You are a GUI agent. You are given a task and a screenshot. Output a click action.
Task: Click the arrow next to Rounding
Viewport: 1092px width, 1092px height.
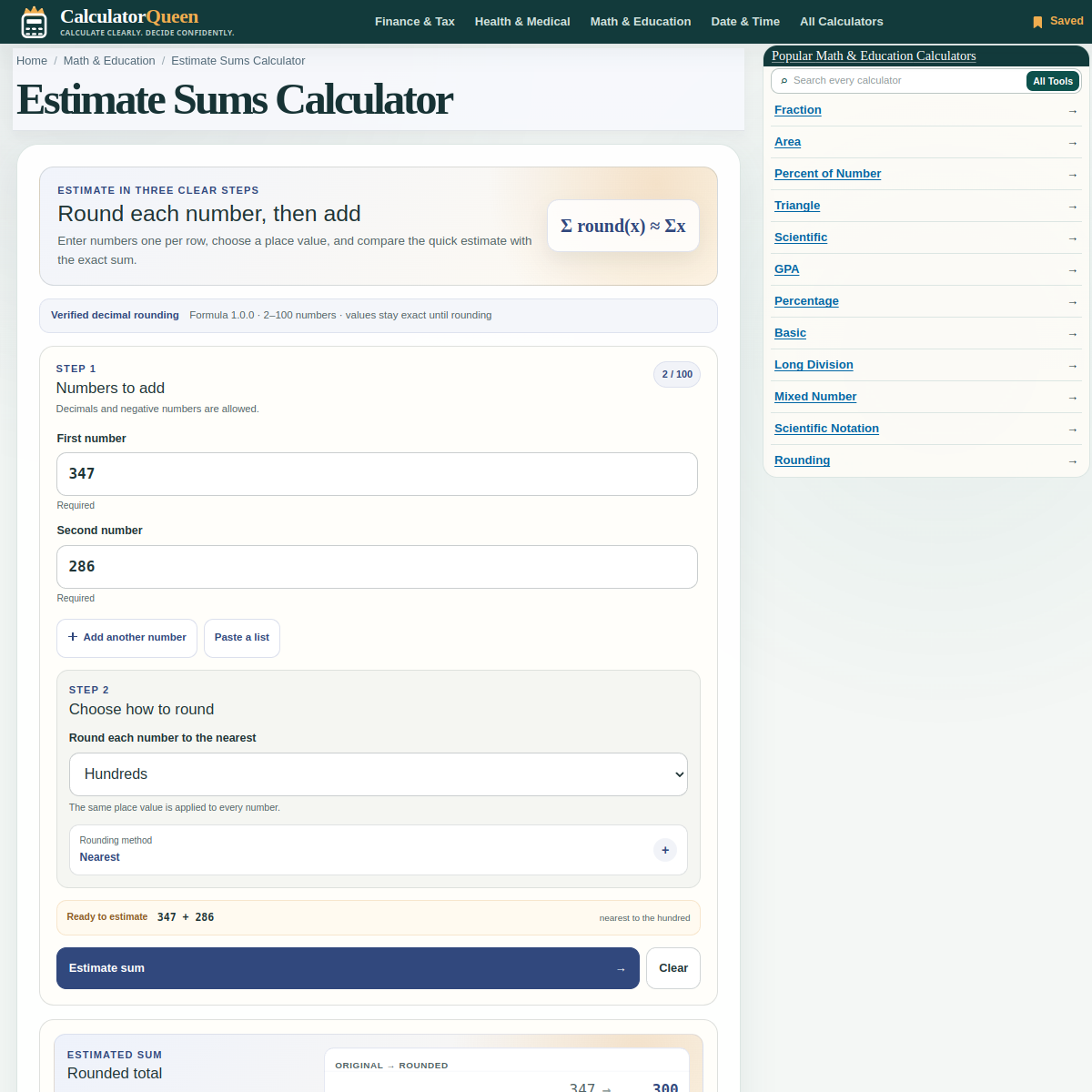(1072, 461)
